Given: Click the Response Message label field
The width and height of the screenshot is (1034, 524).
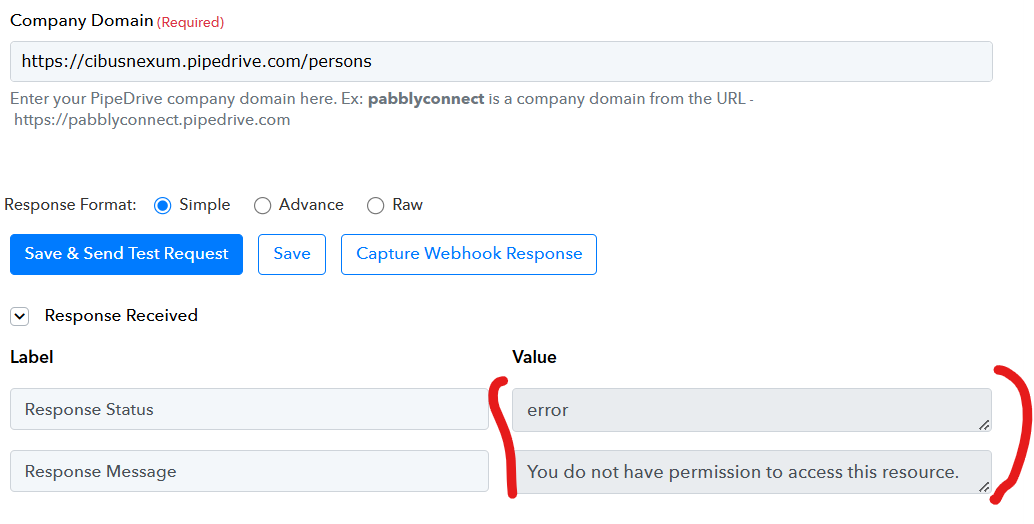Looking at the screenshot, I should [x=249, y=471].
